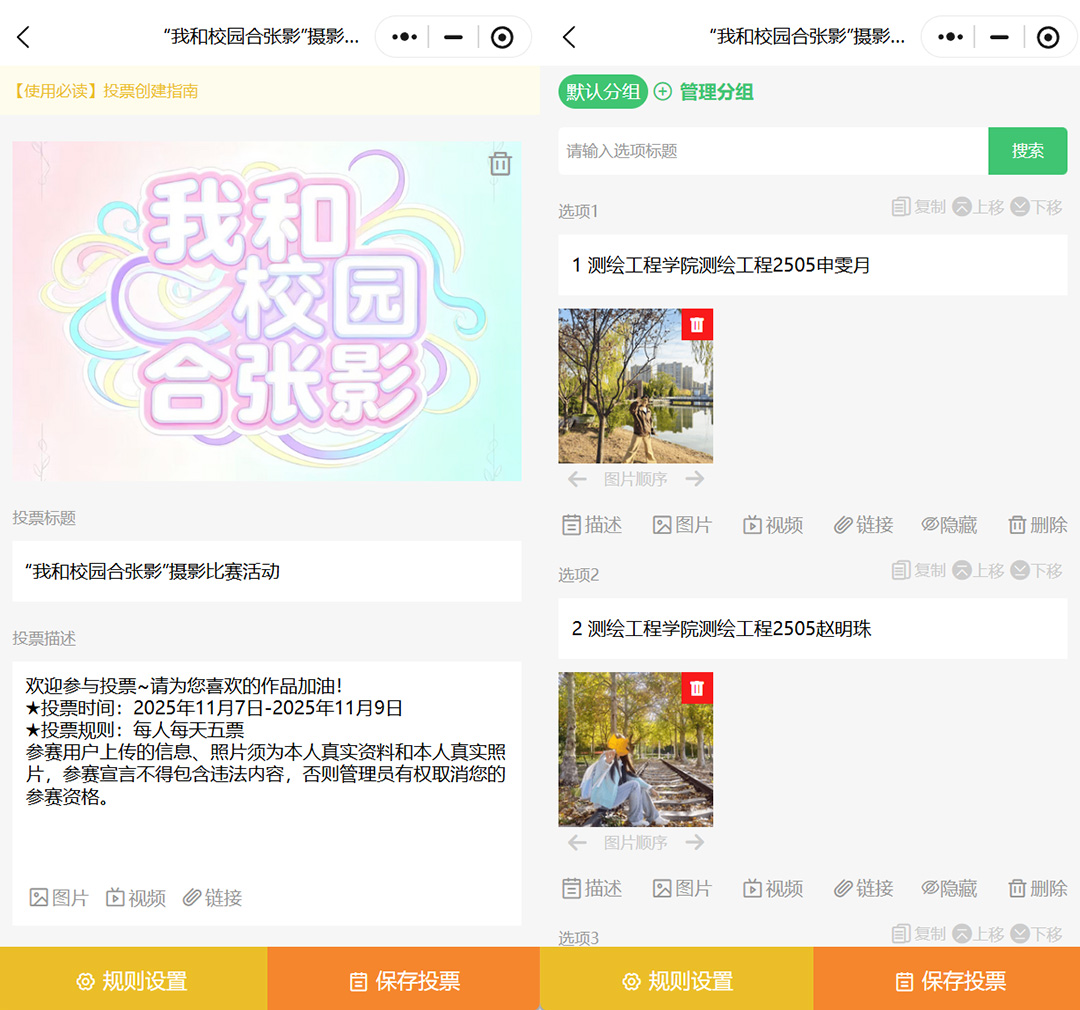Viewport: 1080px width, 1010px height.
Task: Add video to the vote description
Action: [x=136, y=898]
